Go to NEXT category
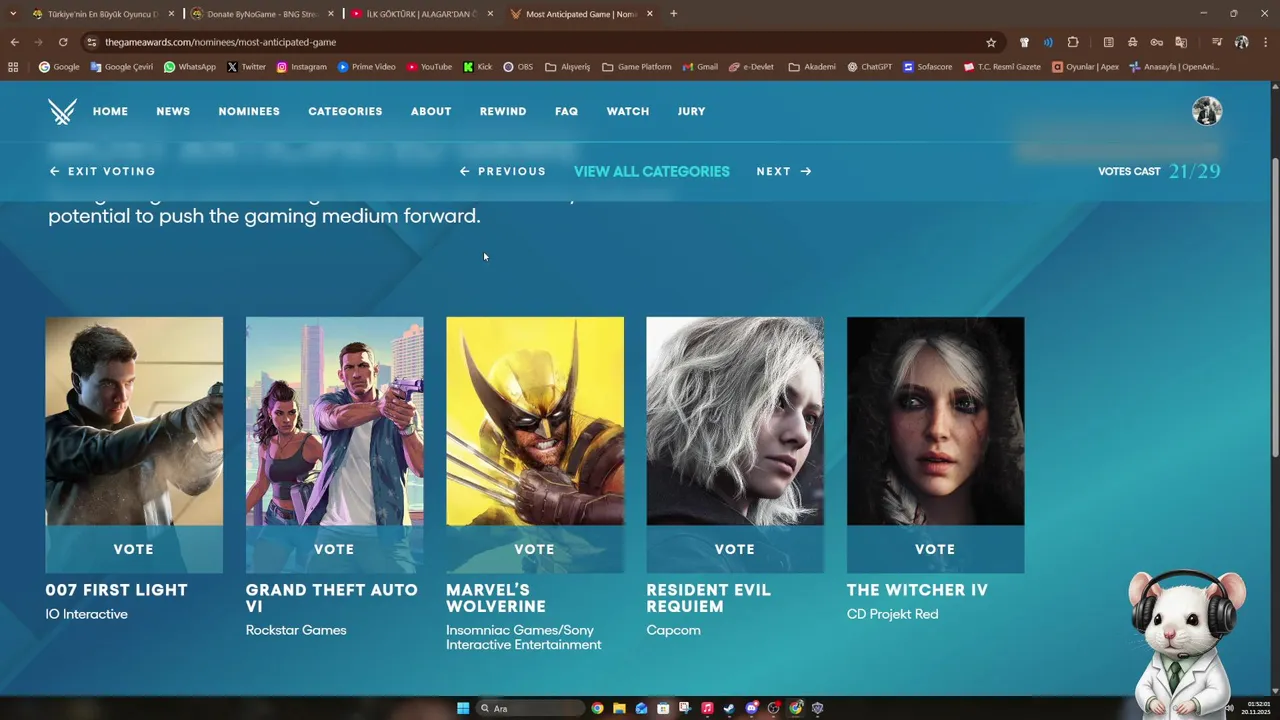Screen dimensions: 1280x720 point(784,171)
